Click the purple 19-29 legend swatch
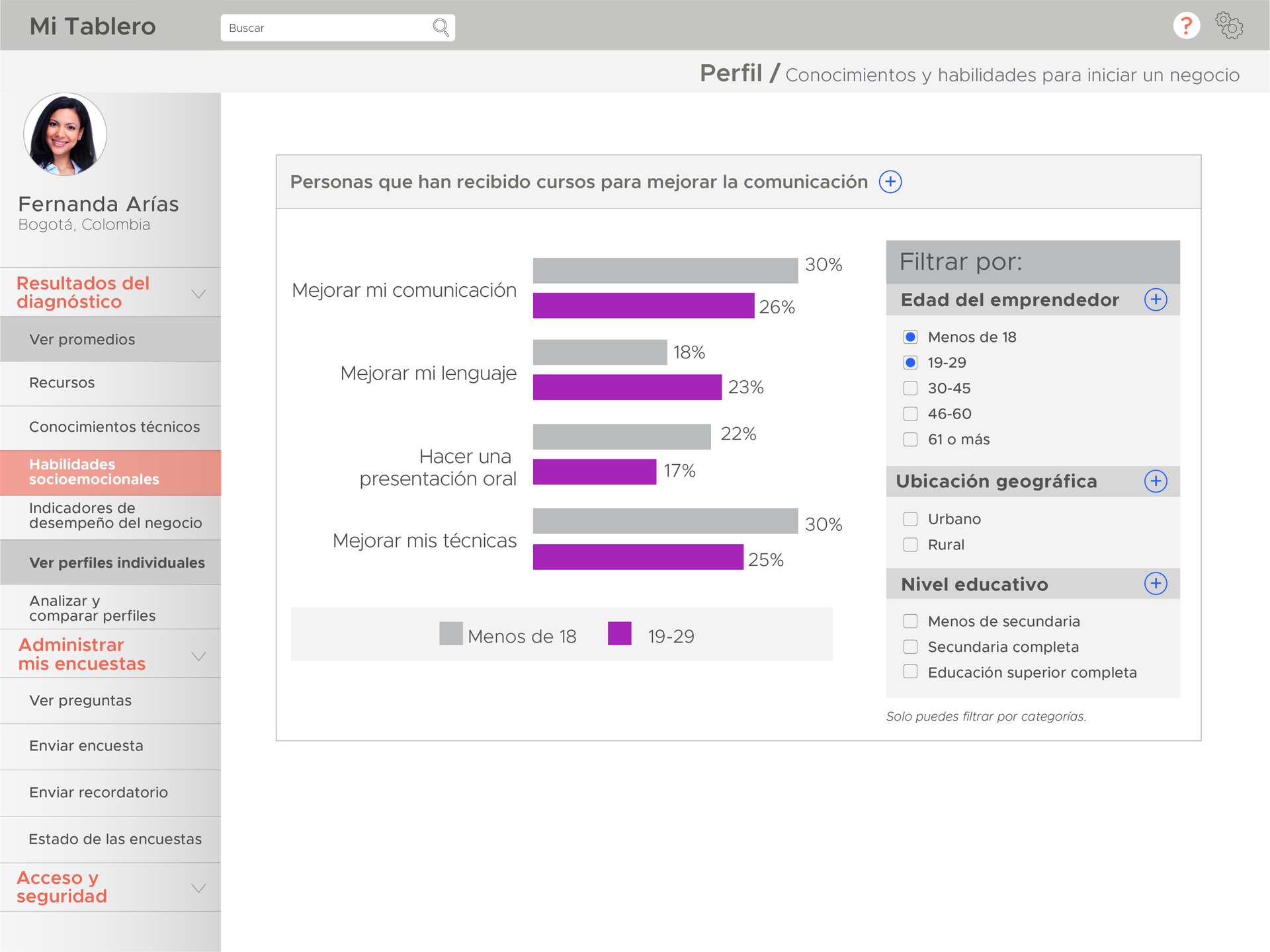The image size is (1270, 952). pos(619,633)
